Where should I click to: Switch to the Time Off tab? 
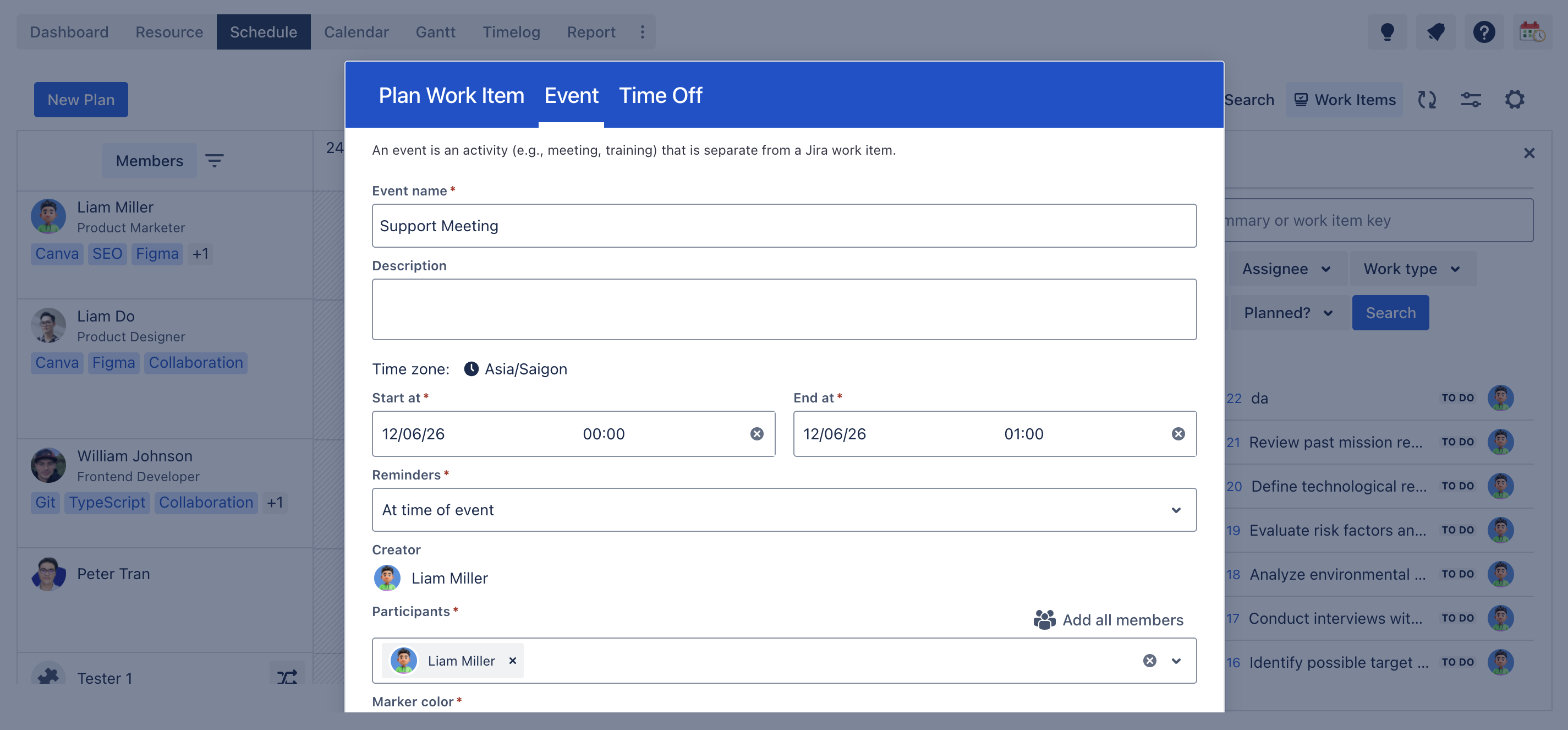coord(660,95)
